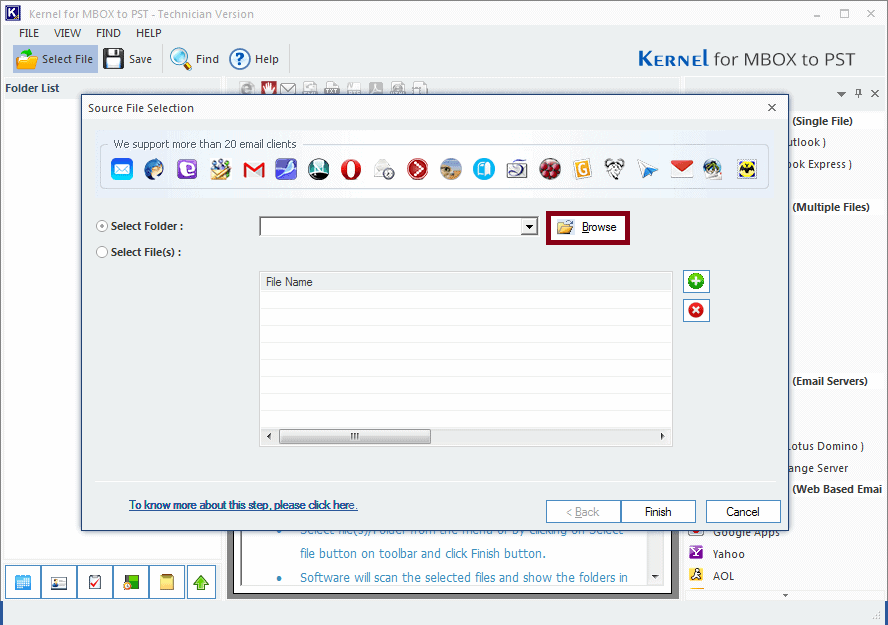Click the red circle arrow client icon
The height and width of the screenshot is (625, 888).
tap(417, 169)
